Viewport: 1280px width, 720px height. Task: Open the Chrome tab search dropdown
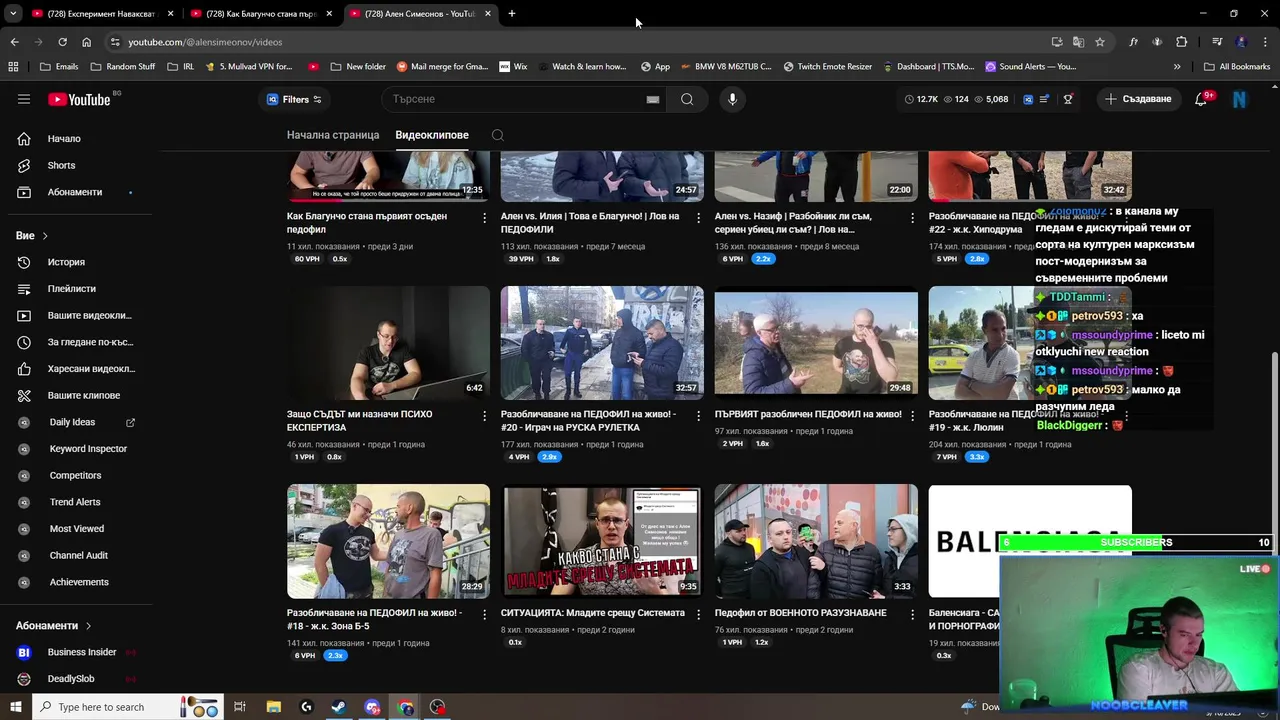tap(13, 14)
